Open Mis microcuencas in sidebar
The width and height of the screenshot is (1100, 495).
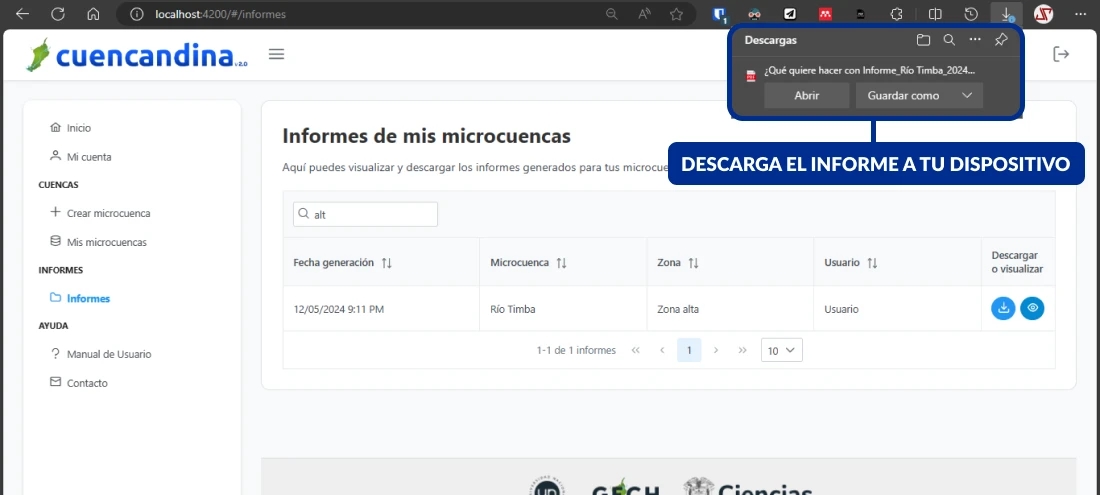coord(106,242)
